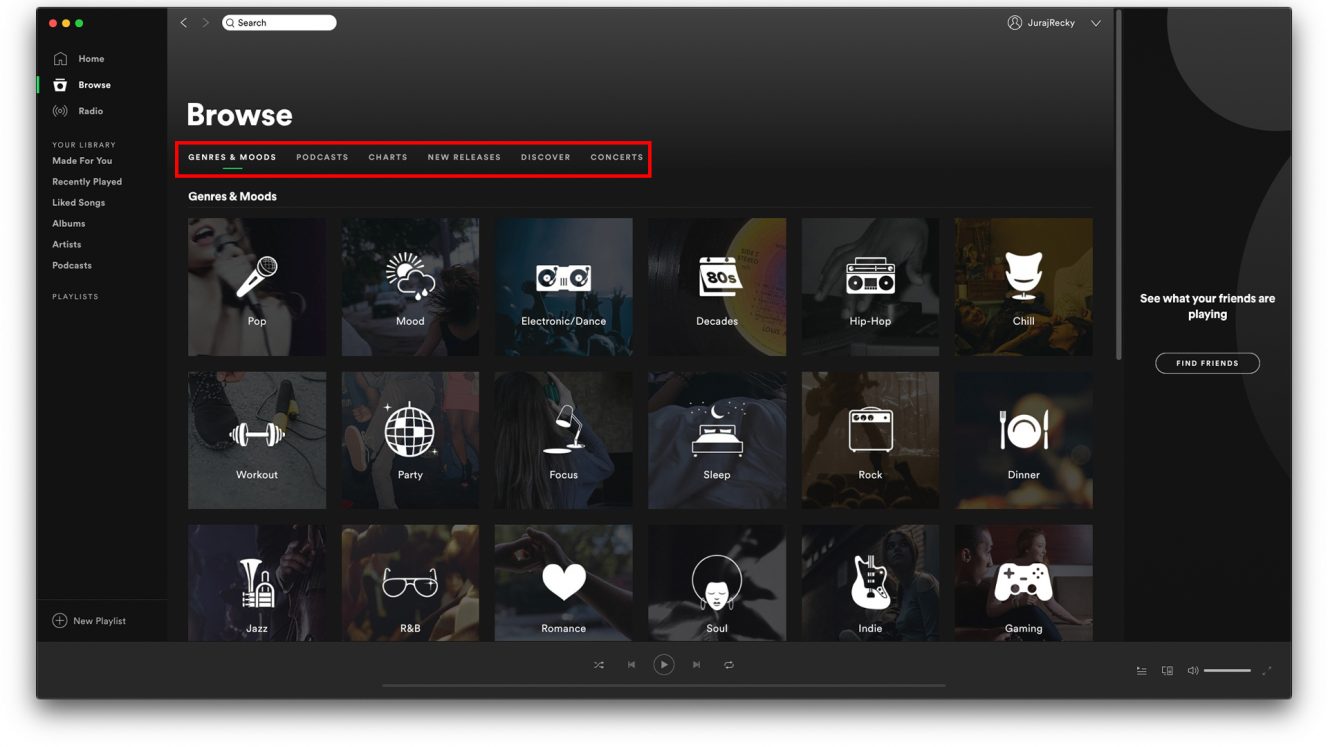1328x747 pixels.
Task: Open the Charts tab
Action: pyautogui.click(x=388, y=157)
